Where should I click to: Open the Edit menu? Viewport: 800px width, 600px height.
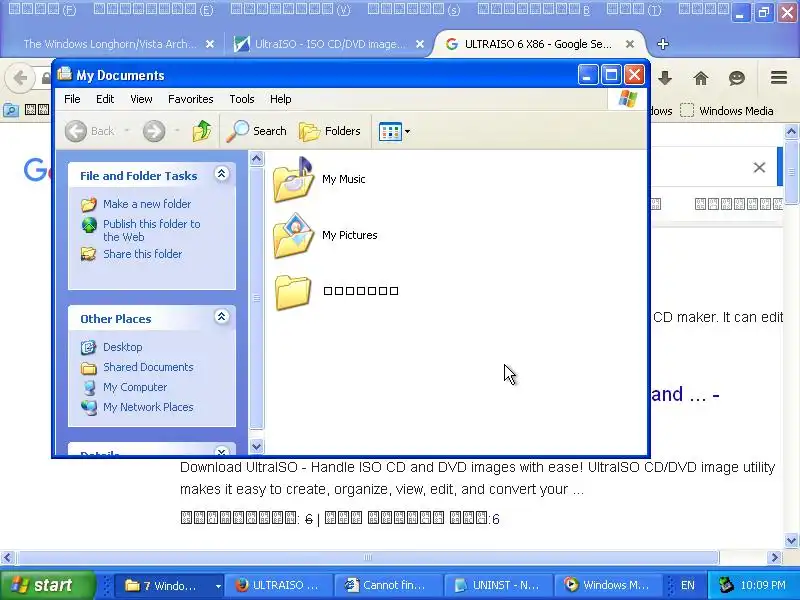(105, 99)
